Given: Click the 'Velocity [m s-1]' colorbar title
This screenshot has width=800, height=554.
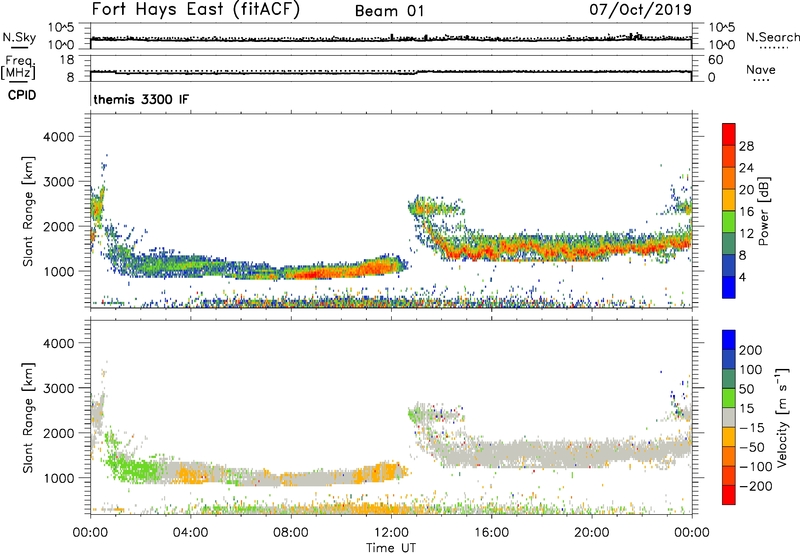Looking at the screenshot, I should (782, 417).
